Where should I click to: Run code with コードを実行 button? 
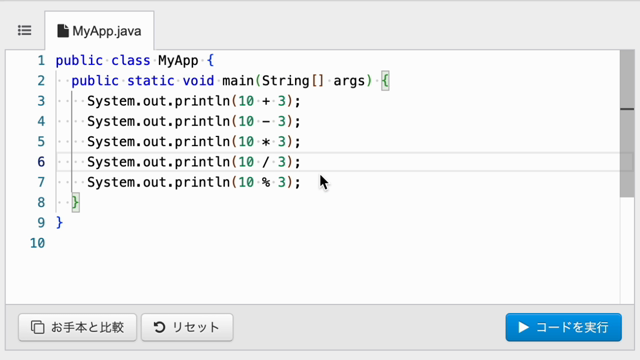click(x=564, y=327)
